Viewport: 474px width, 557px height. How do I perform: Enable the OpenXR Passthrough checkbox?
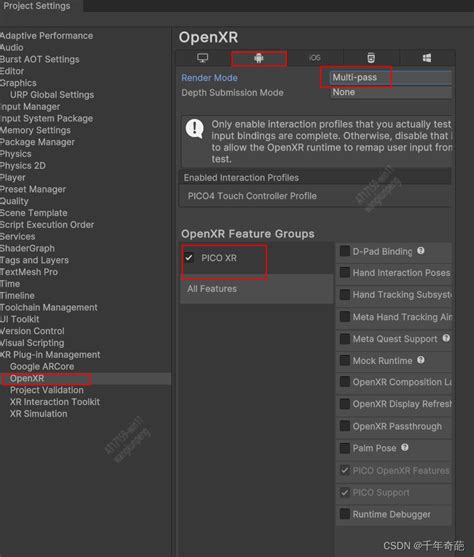click(345, 426)
